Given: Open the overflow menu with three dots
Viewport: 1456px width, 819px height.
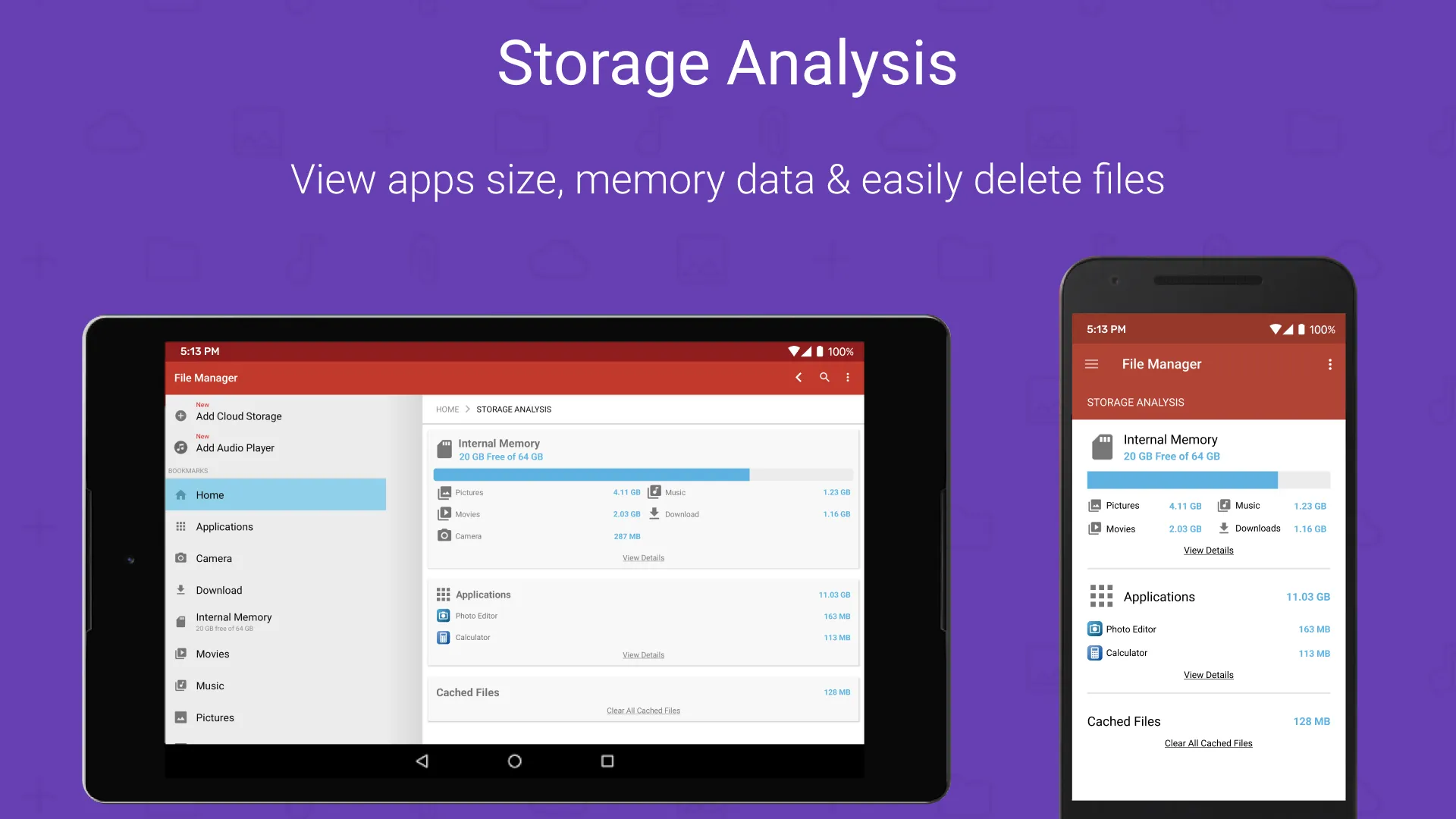Looking at the screenshot, I should pyautogui.click(x=848, y=377).
